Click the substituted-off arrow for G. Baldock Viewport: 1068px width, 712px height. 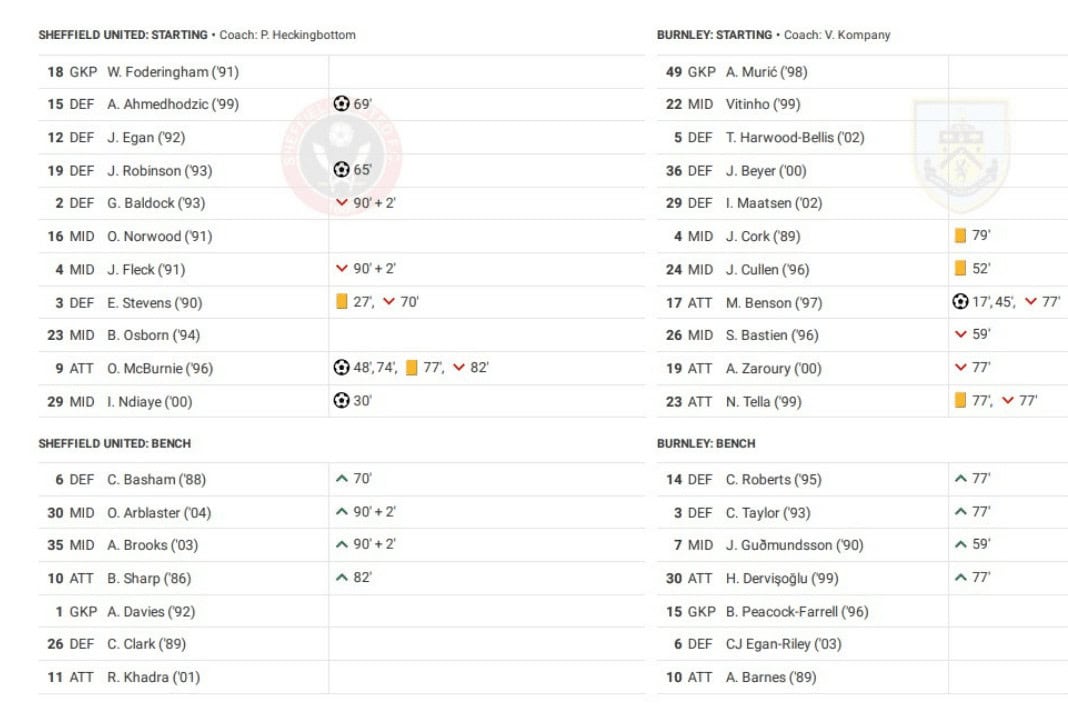point(342,203)
